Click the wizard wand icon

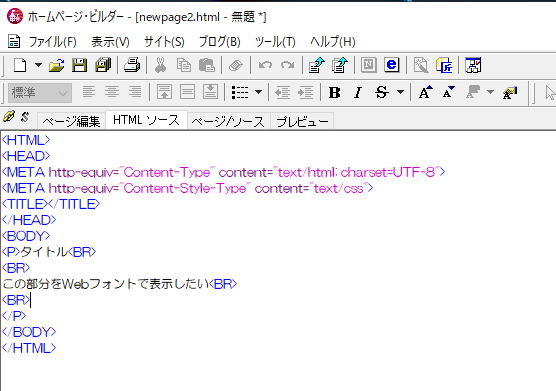click(421, 65)
